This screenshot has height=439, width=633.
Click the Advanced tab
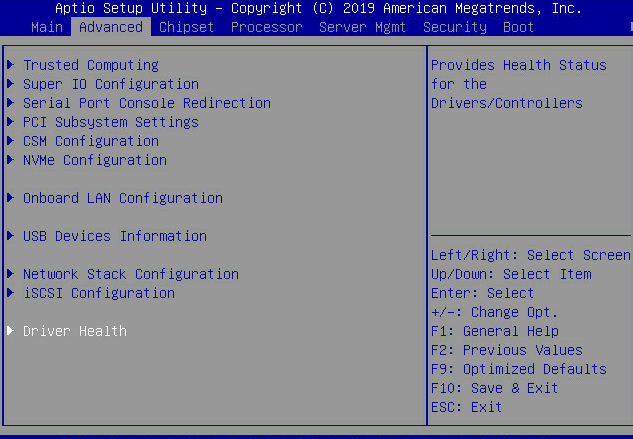110,27
